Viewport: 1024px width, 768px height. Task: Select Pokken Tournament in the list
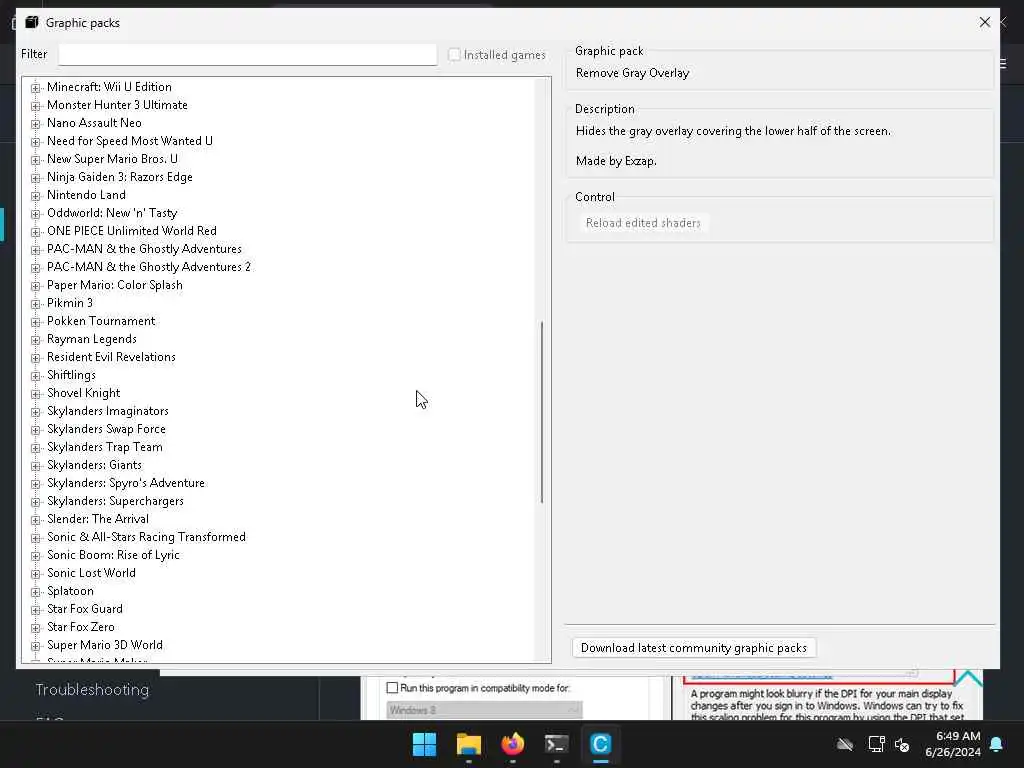pyautogui.click(x=101, y=321)
